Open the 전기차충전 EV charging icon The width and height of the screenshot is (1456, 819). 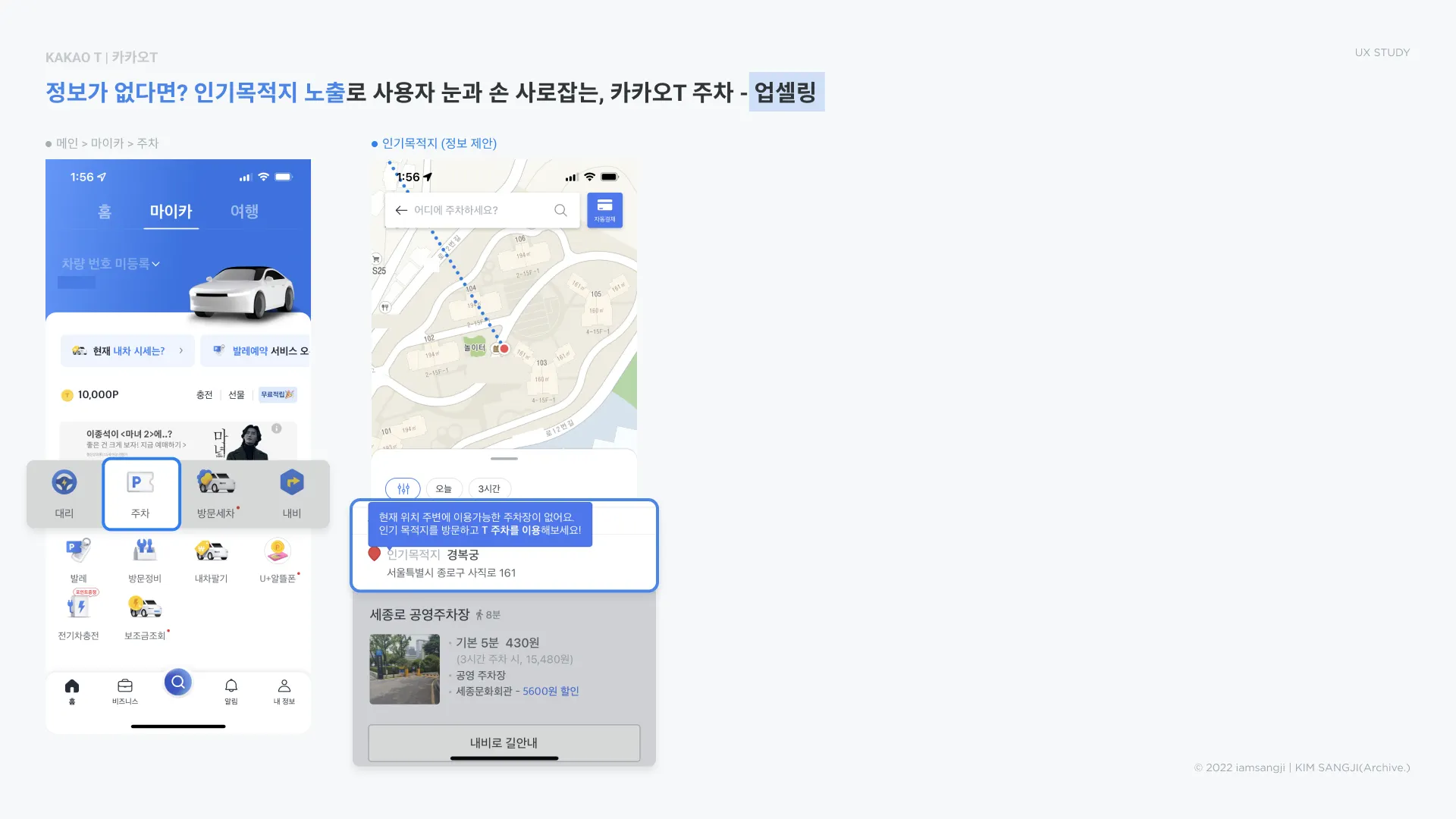(79, 614)
